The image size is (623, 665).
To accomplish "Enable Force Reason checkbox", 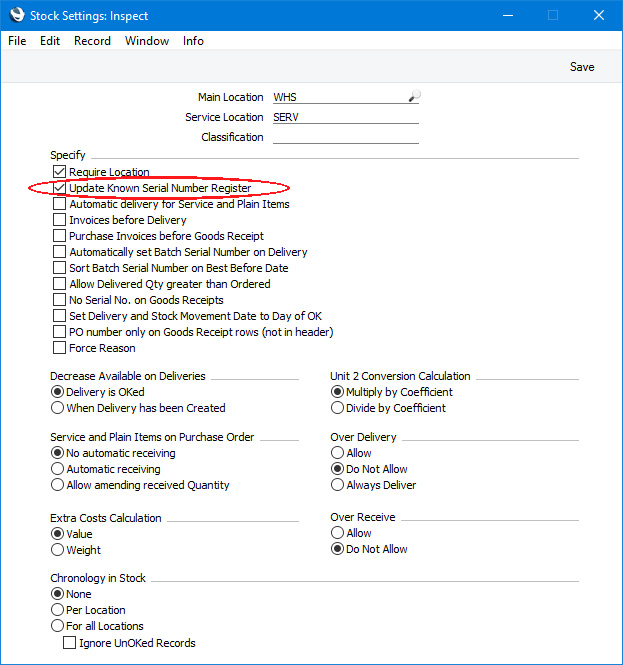I will tap(59, 348).
